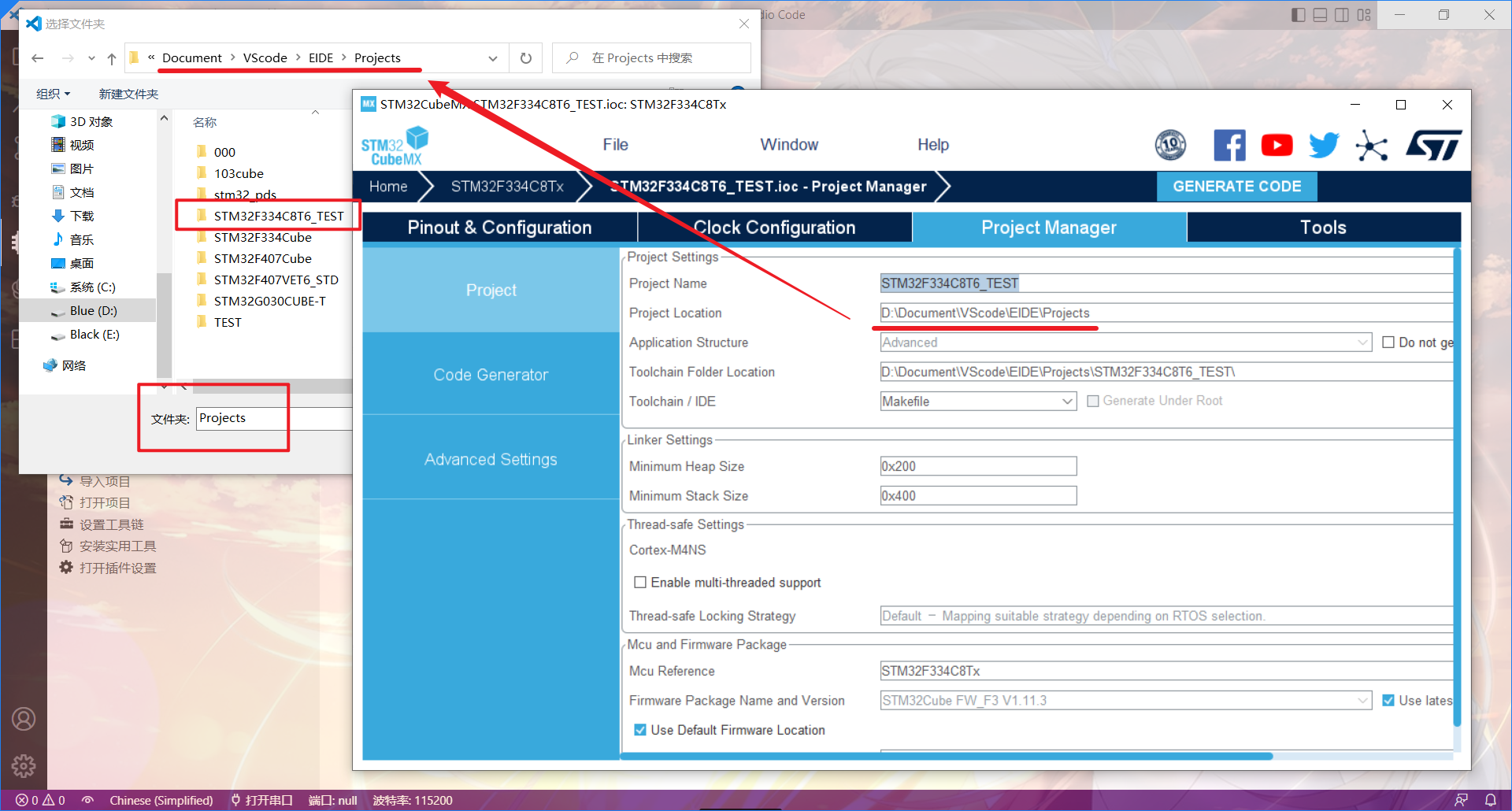Uncheck Use Default Firmware Location
1512x811 pixels.
(640, 731)
